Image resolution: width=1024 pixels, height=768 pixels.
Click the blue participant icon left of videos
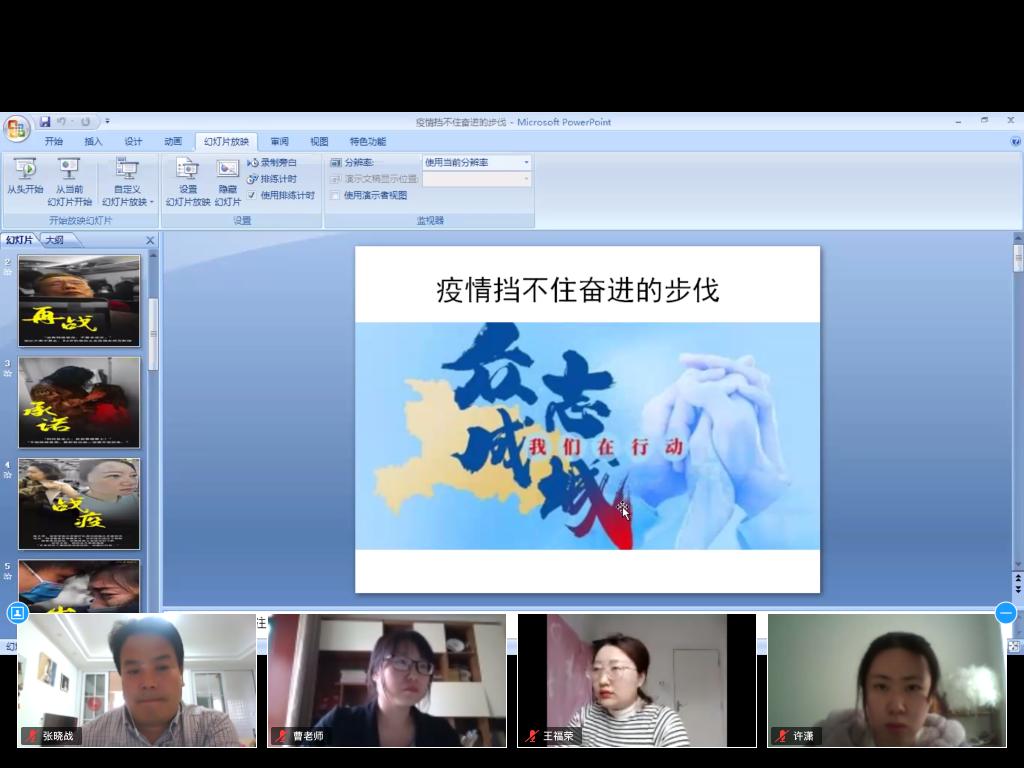click(17, 612)
